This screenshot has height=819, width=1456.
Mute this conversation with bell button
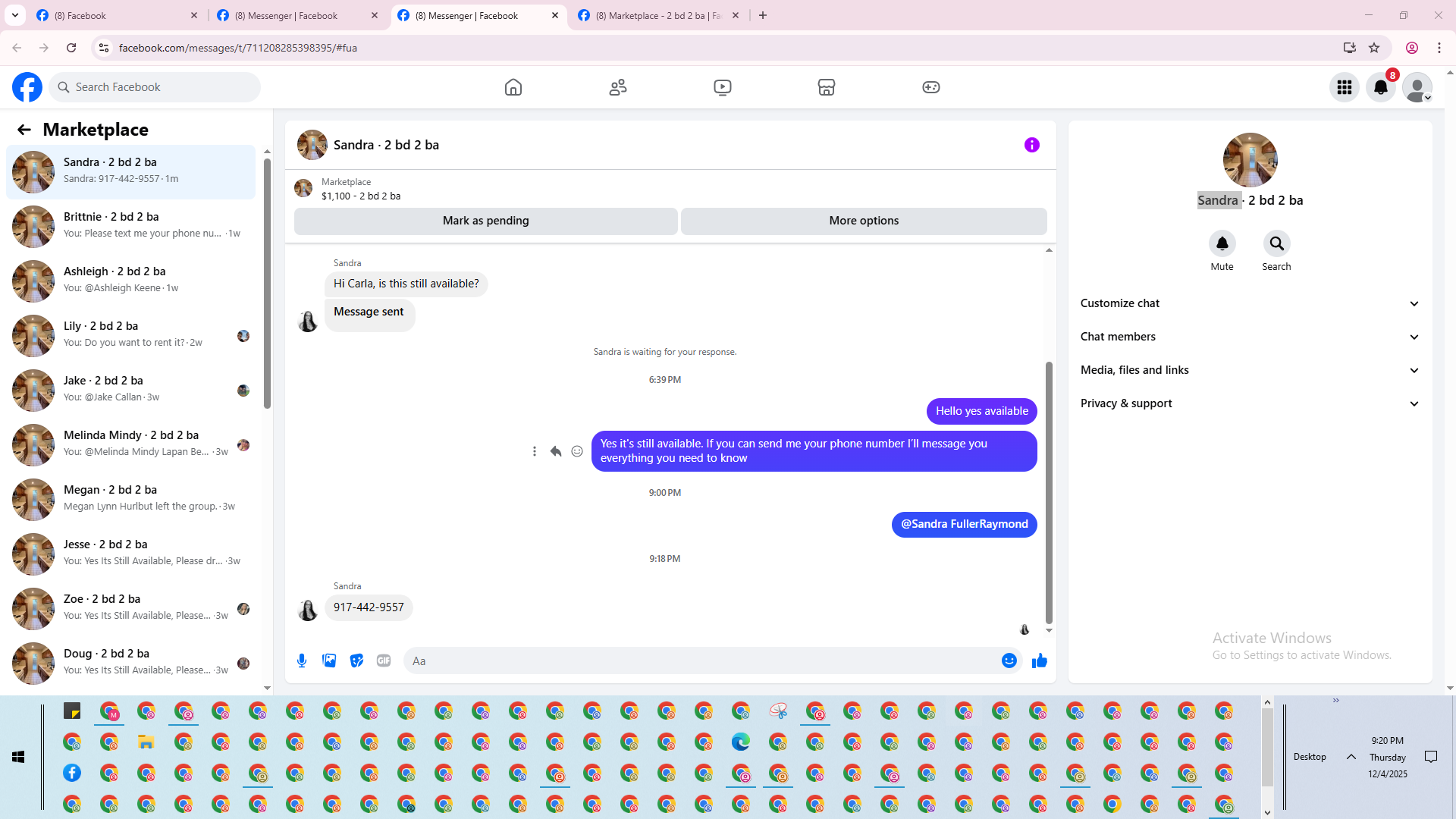click(x=1222, y=243)
